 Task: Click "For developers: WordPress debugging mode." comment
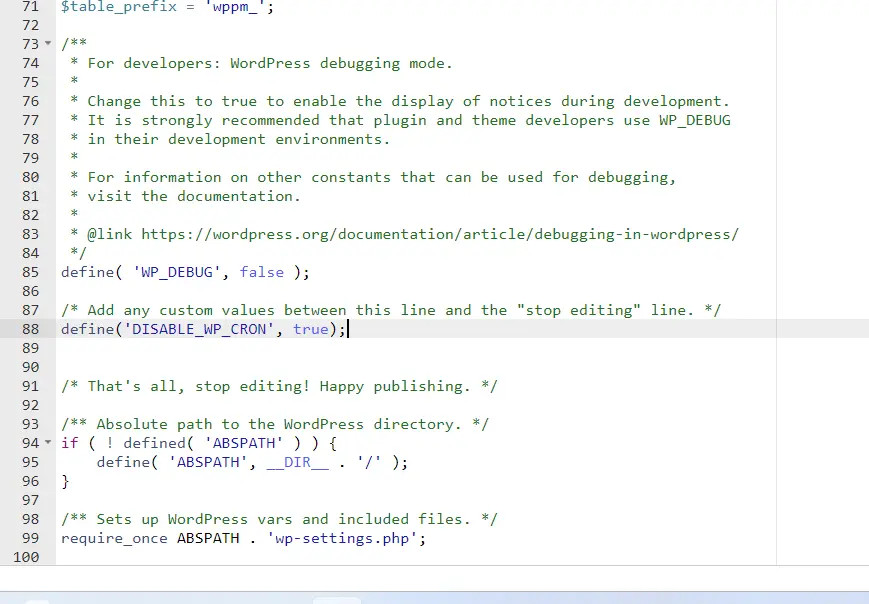(270, 63)
